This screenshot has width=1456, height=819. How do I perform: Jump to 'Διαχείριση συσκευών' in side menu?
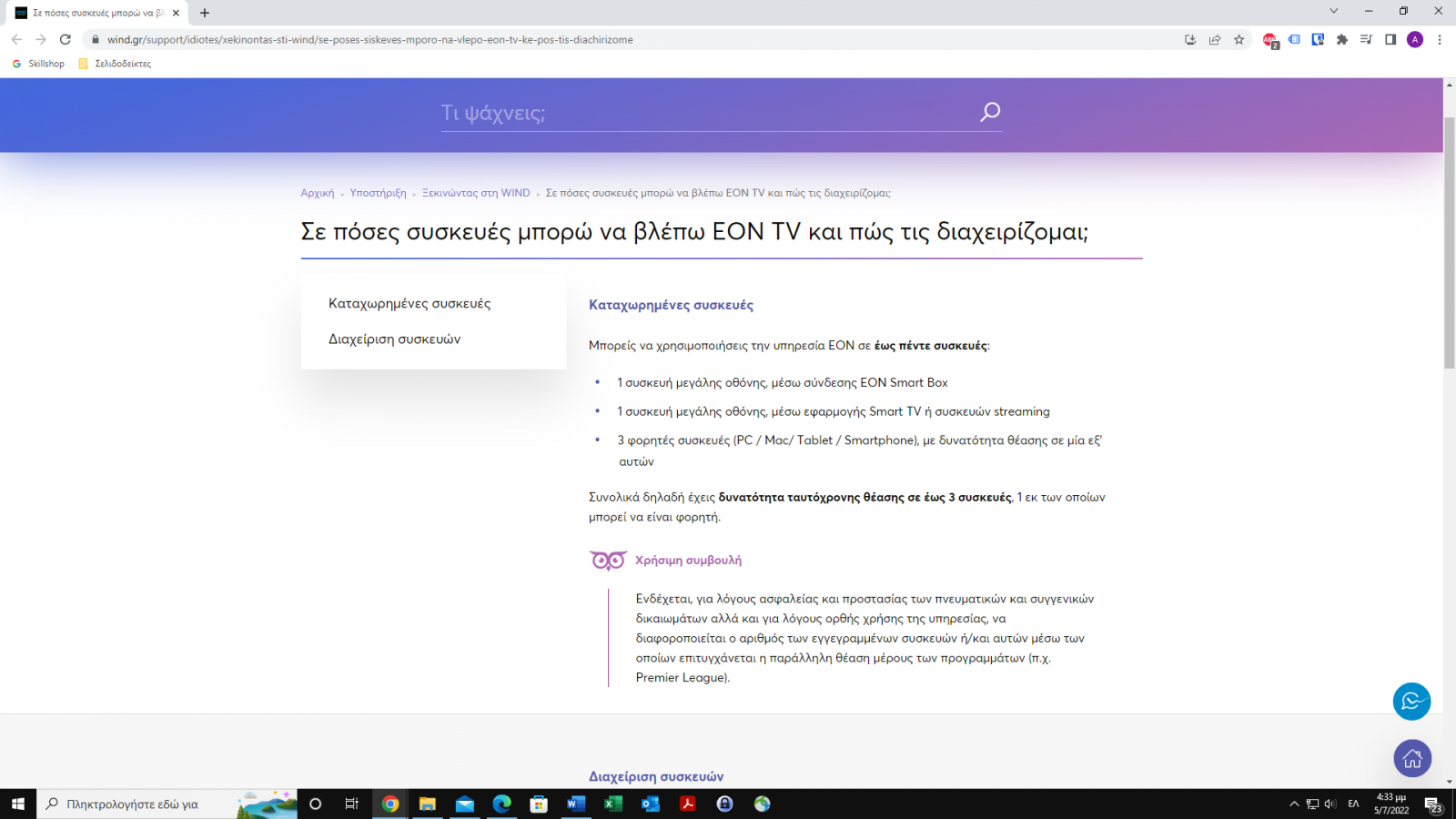point(395,339)
